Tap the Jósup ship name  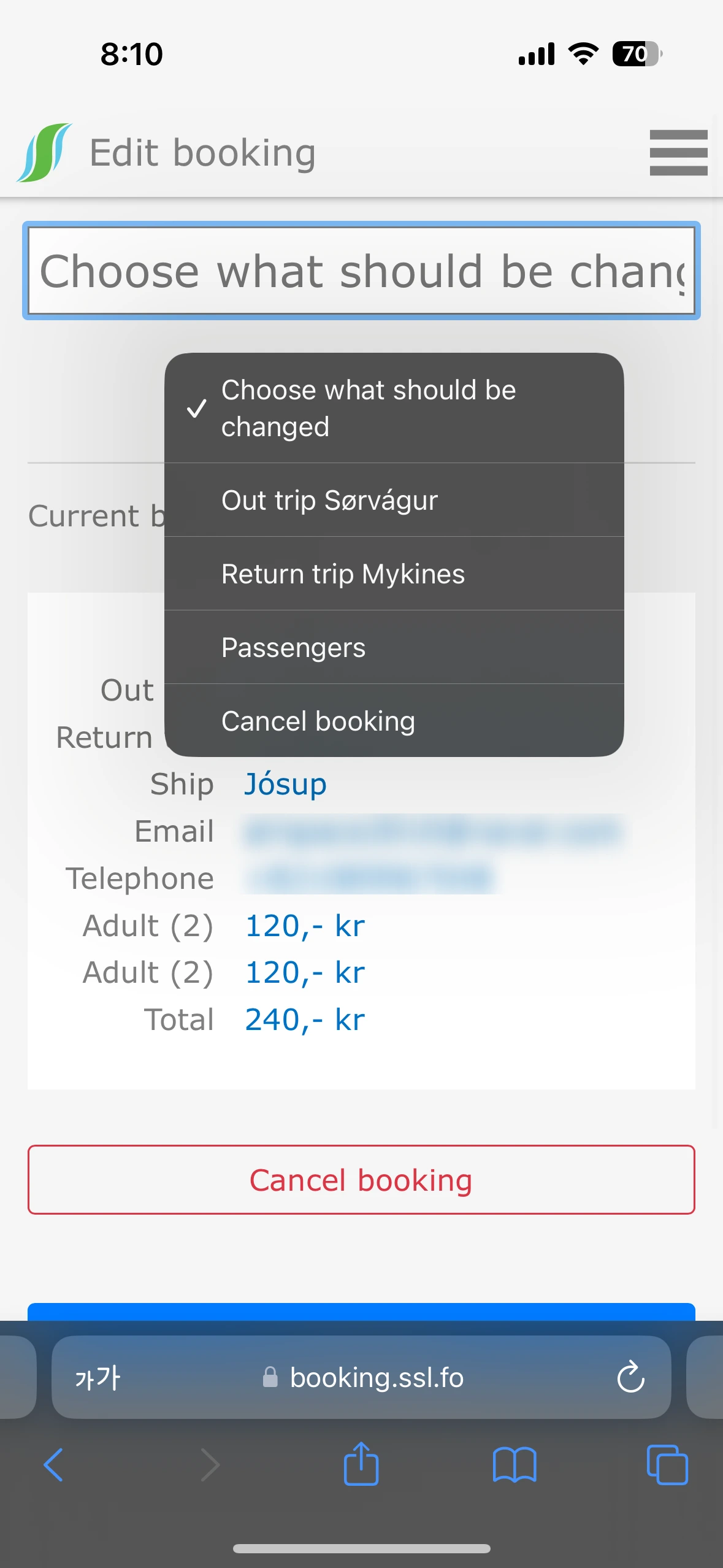coord(286,784)
